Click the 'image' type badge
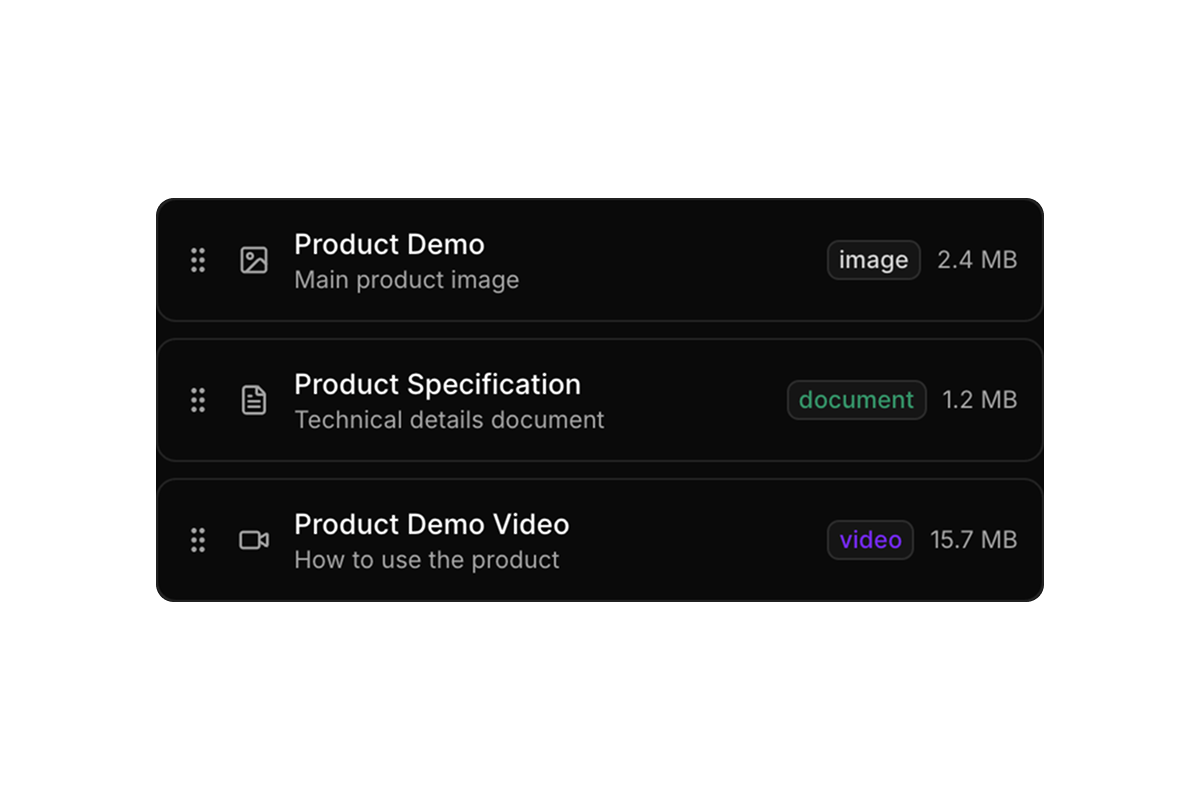Screen dimensions: 1200x800 [x=873, y=260]
